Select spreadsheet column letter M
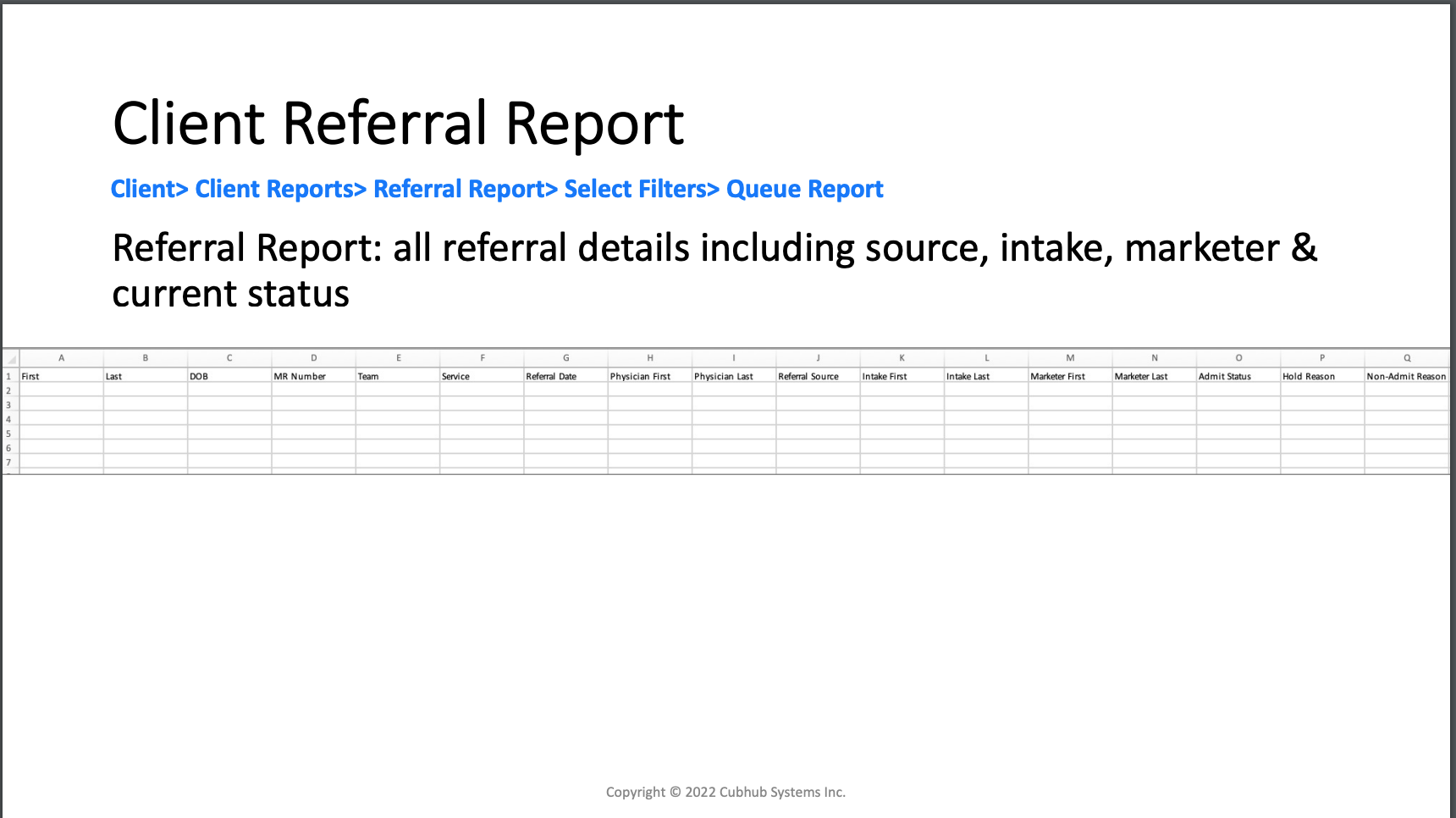The image size is (1456, 818). pos(1071,358)
